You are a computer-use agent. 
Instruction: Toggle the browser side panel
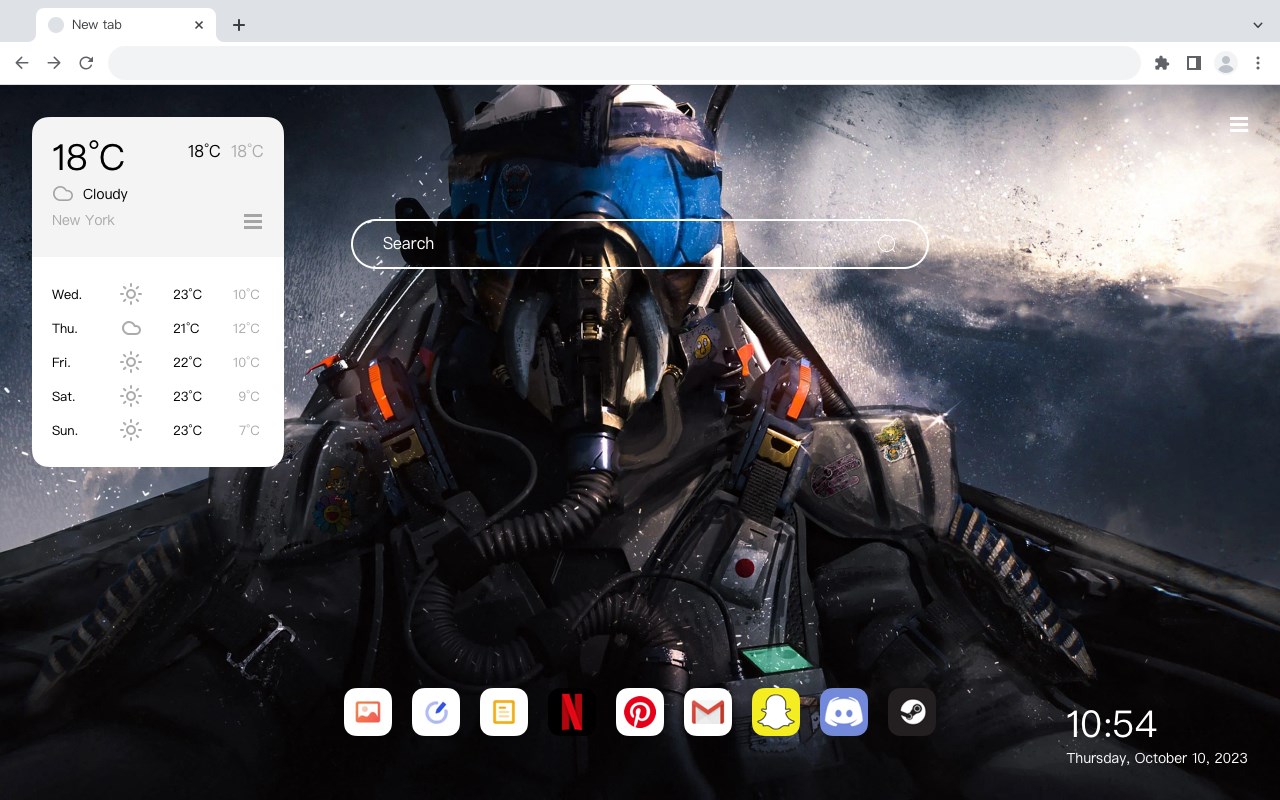click(x=1193, y=63)
